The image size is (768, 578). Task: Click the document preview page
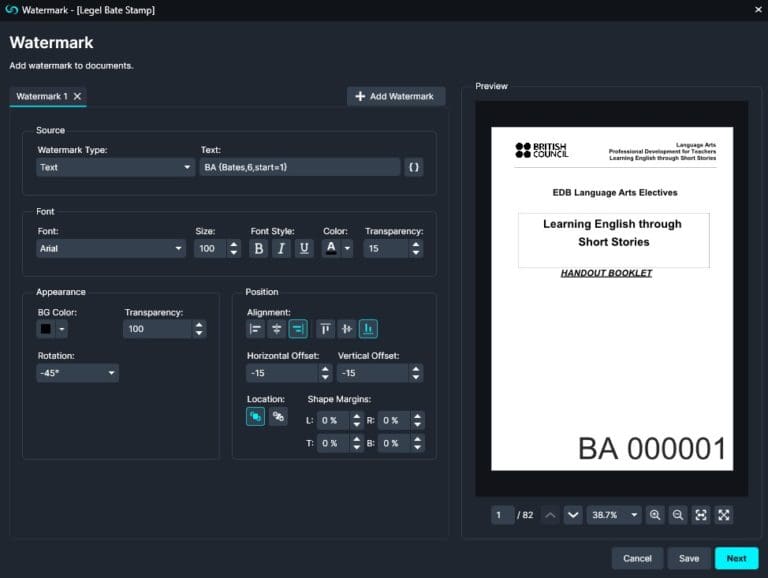click(x=612, y=299)
